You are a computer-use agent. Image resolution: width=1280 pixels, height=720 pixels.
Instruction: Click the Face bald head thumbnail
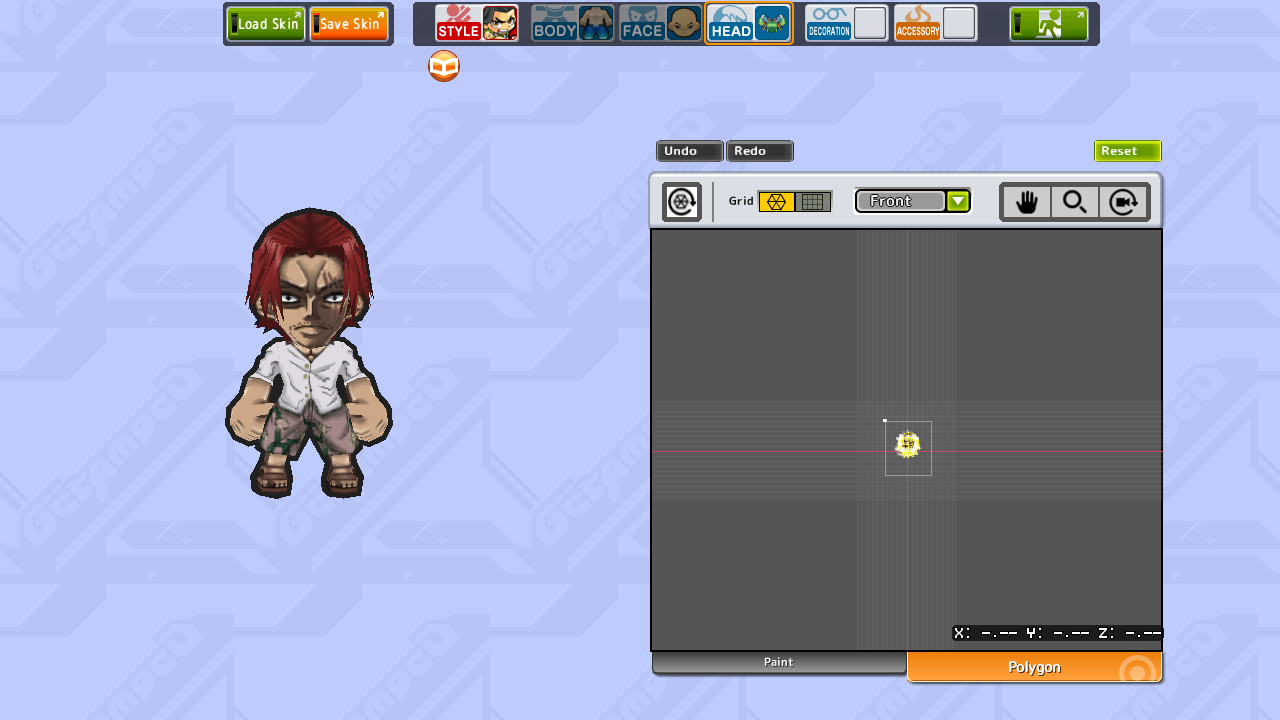[x=684, y=23]
